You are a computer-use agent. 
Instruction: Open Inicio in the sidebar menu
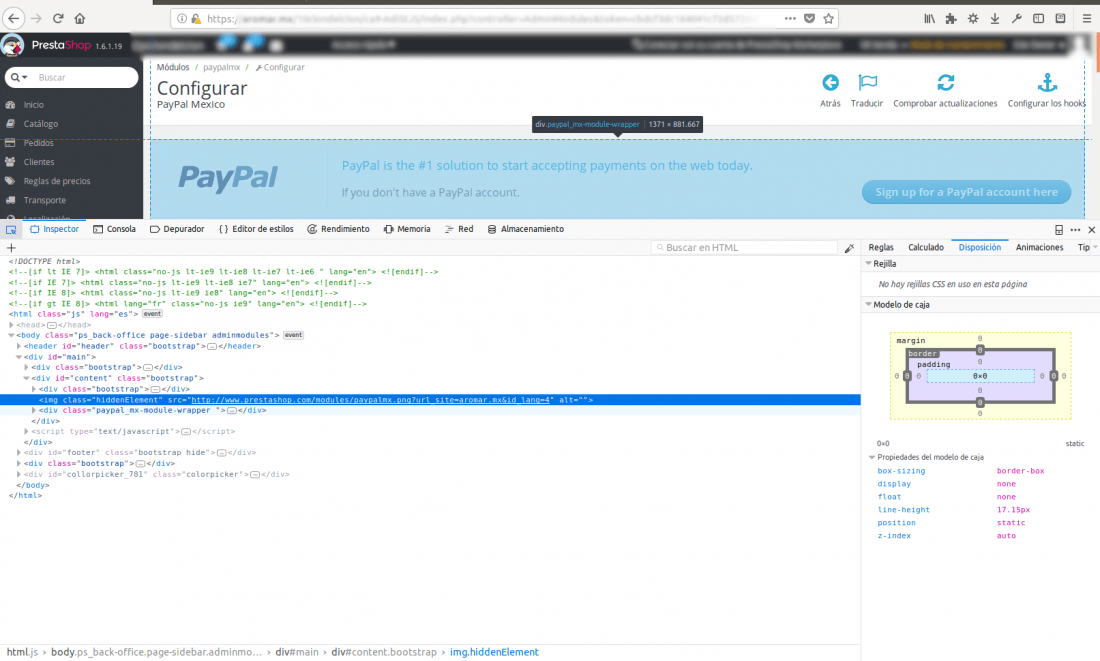[x=33, y=105]
